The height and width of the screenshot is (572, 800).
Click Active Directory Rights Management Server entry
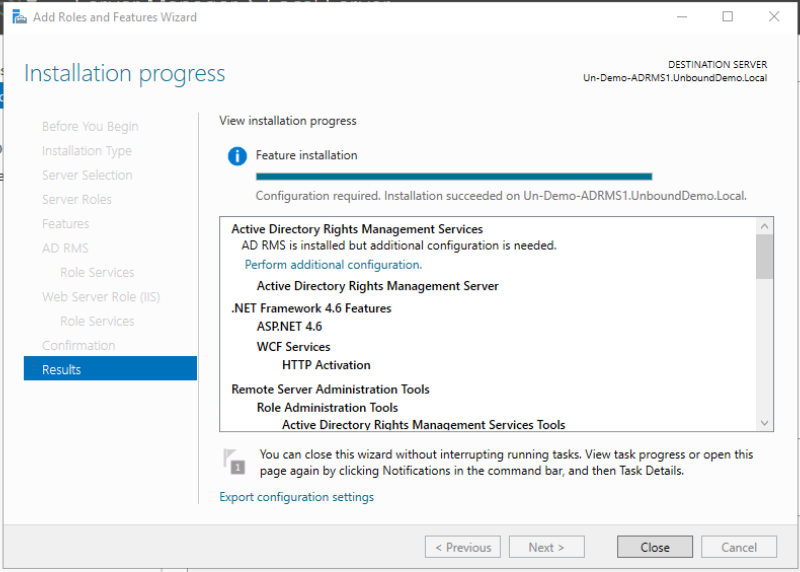coord(378,286)
